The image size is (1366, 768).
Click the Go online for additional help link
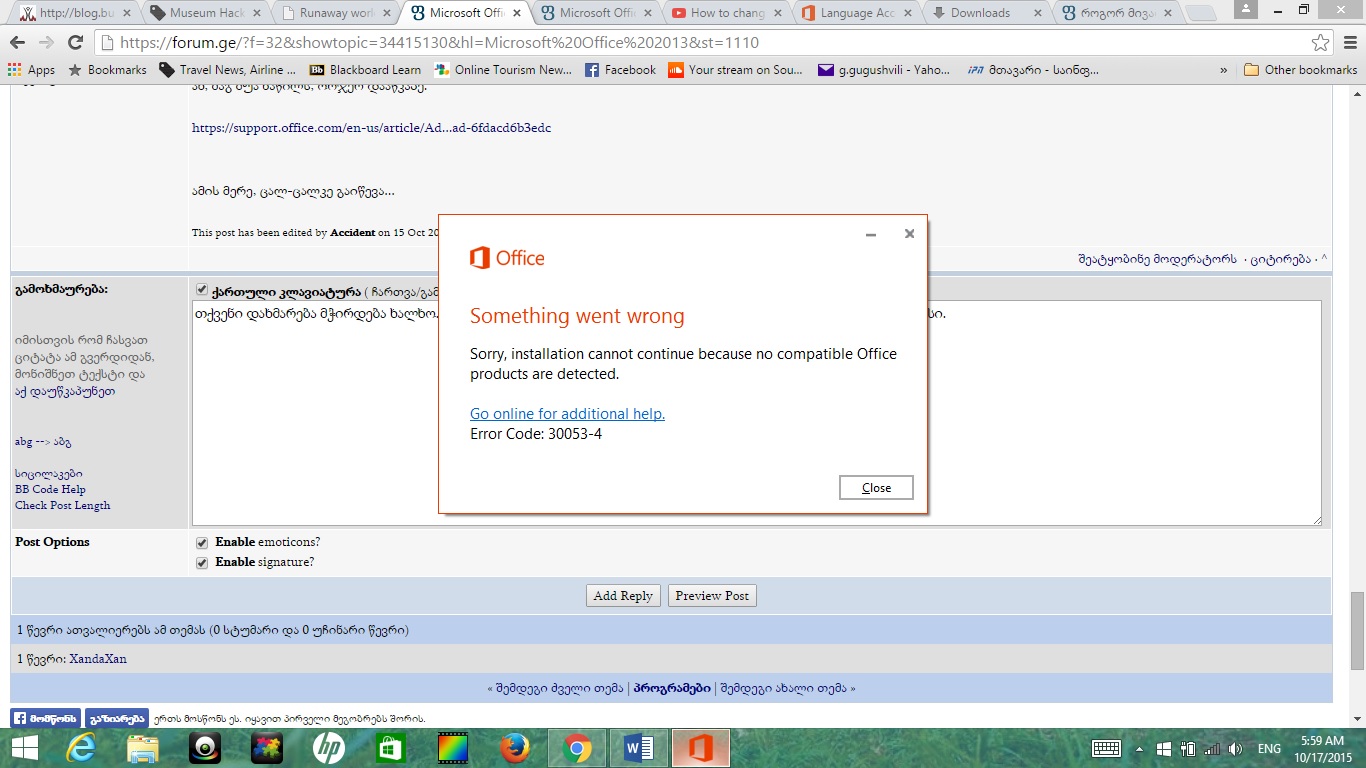(x=567, y=414)
